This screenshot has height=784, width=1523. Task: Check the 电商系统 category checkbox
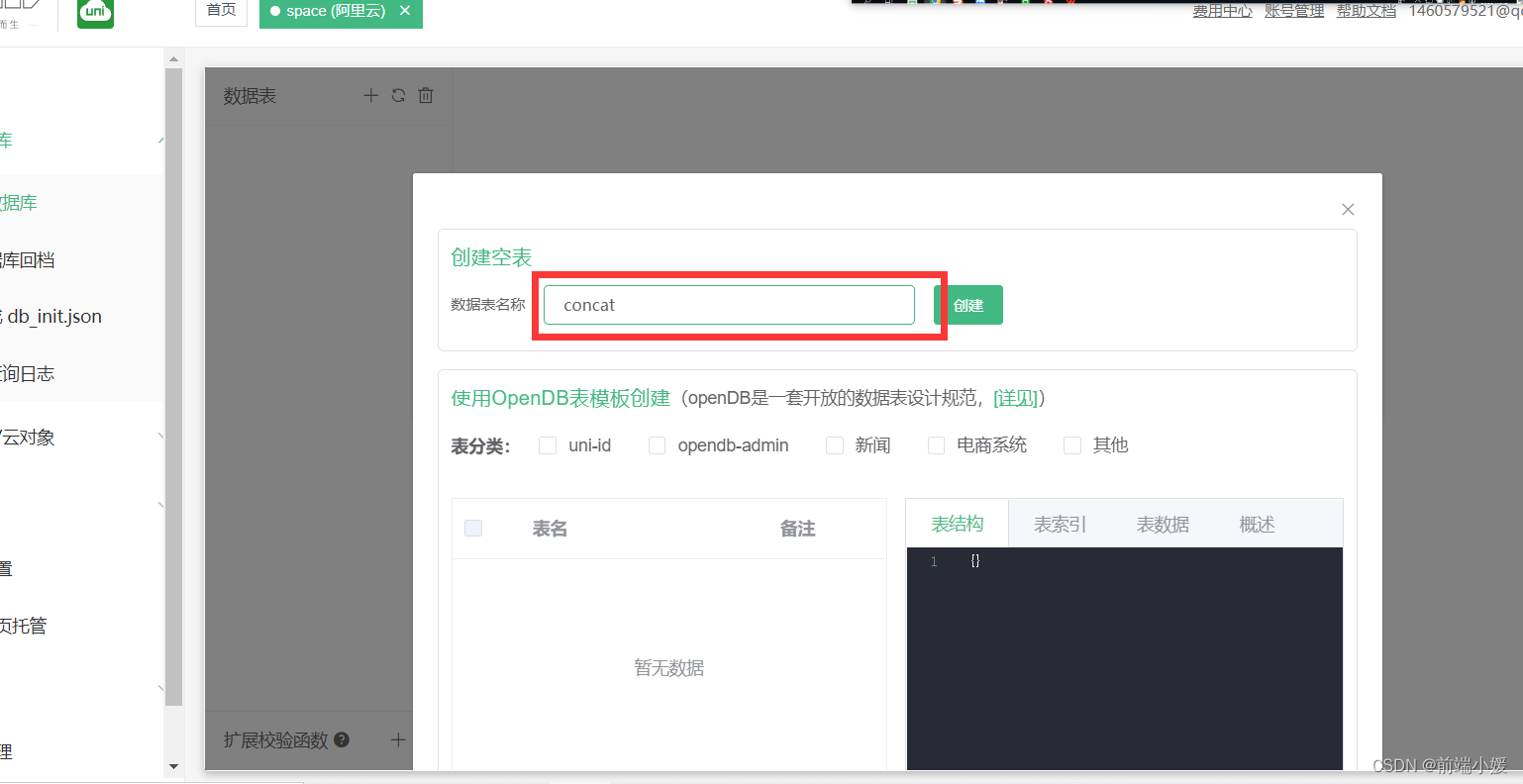pos(936,445)
